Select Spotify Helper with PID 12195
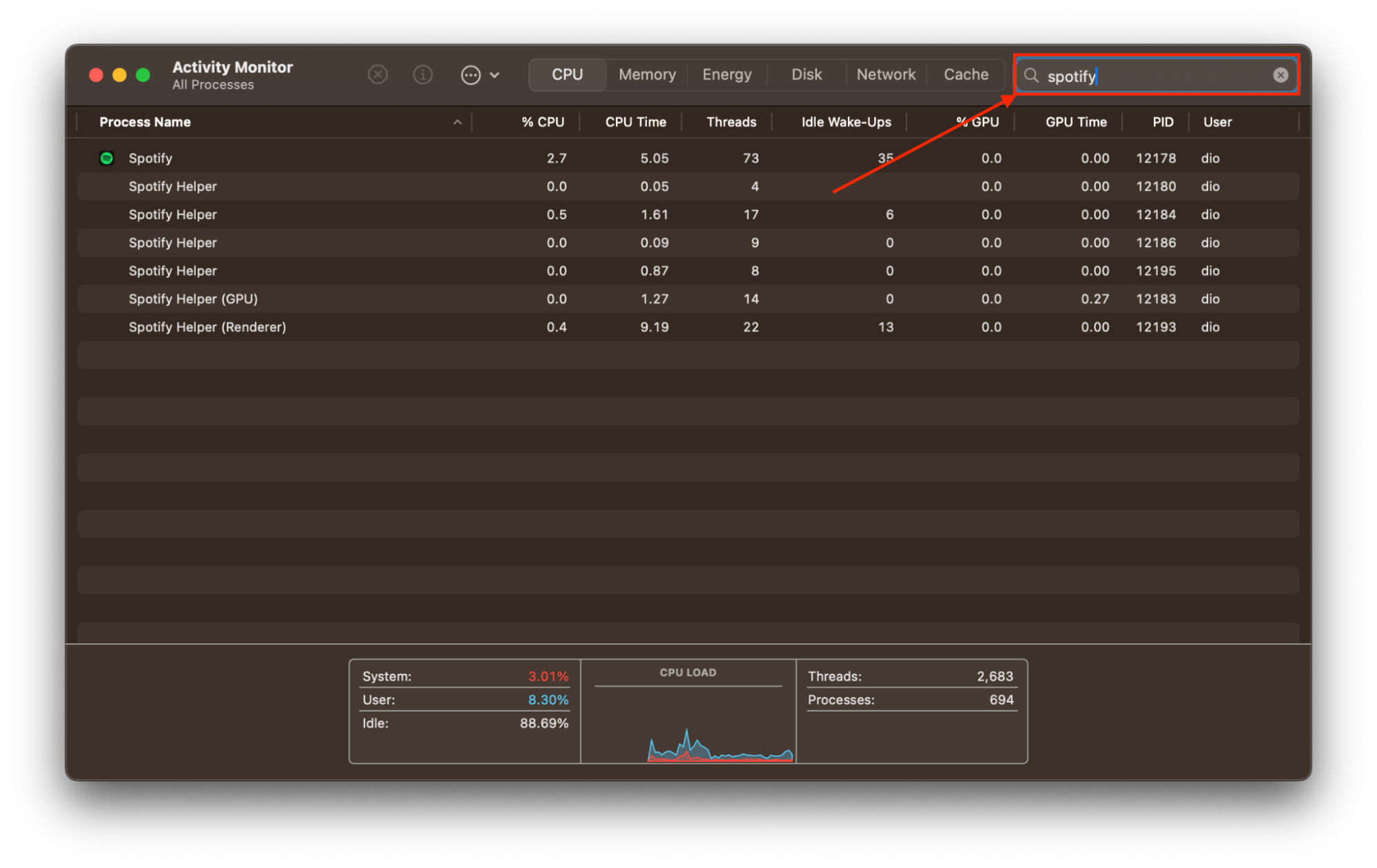The image size is (1377, 868). pyautogui.click(x=688, y=271)
